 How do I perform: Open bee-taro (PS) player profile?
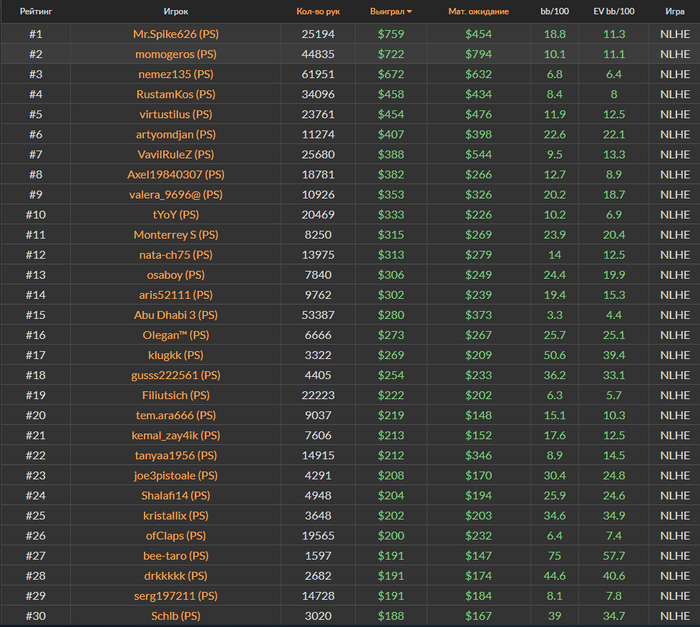tap(176, 555)
